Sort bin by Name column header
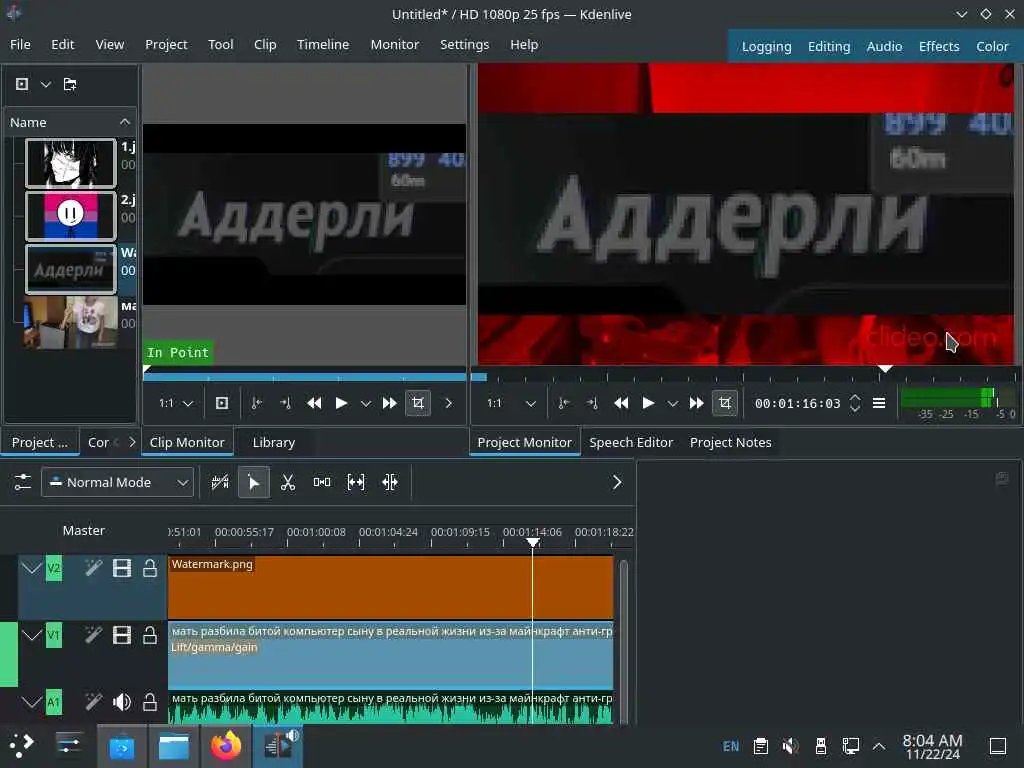 click(70, 122)
